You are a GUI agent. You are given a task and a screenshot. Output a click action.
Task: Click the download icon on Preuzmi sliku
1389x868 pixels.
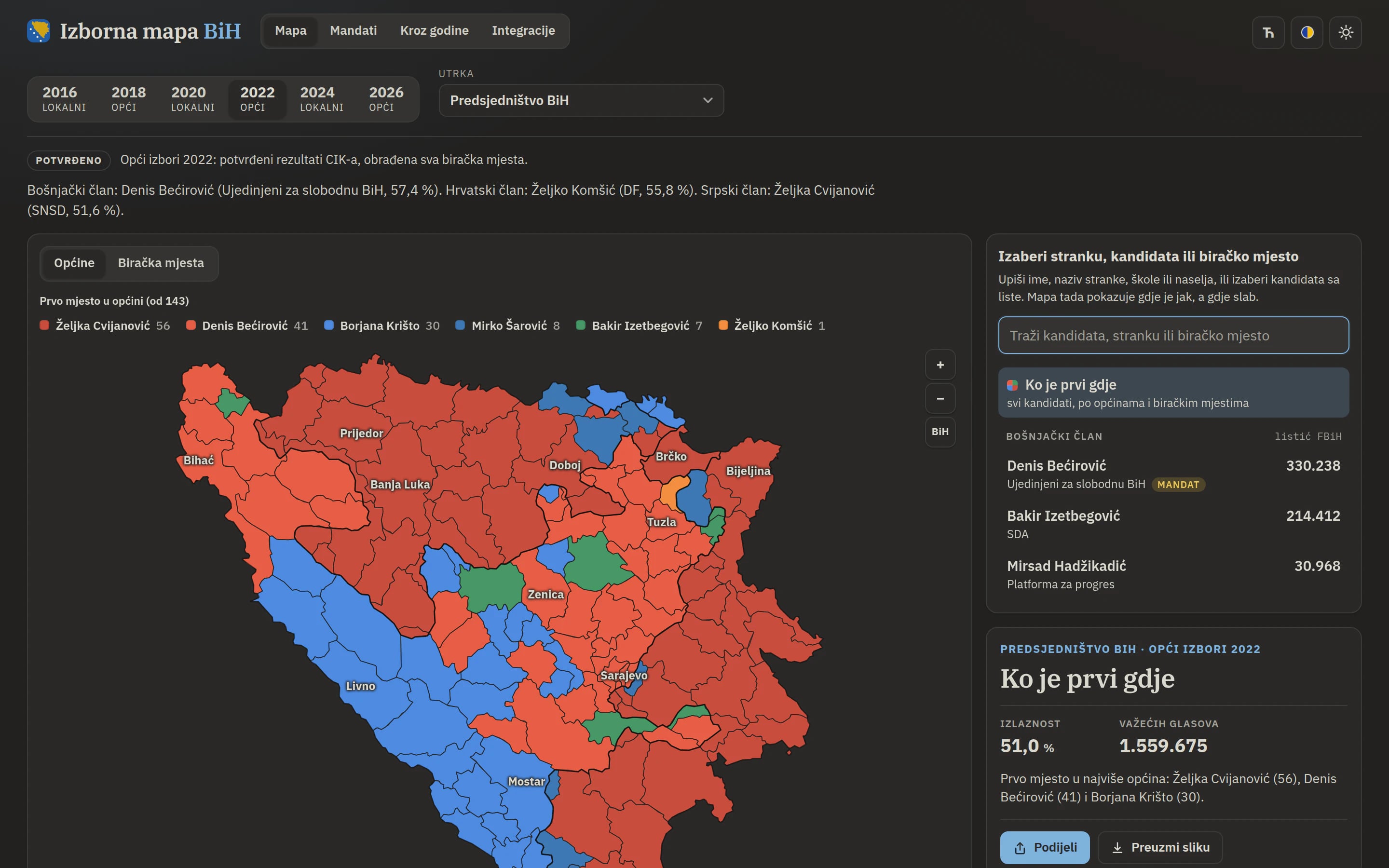tap(1117, 848)
